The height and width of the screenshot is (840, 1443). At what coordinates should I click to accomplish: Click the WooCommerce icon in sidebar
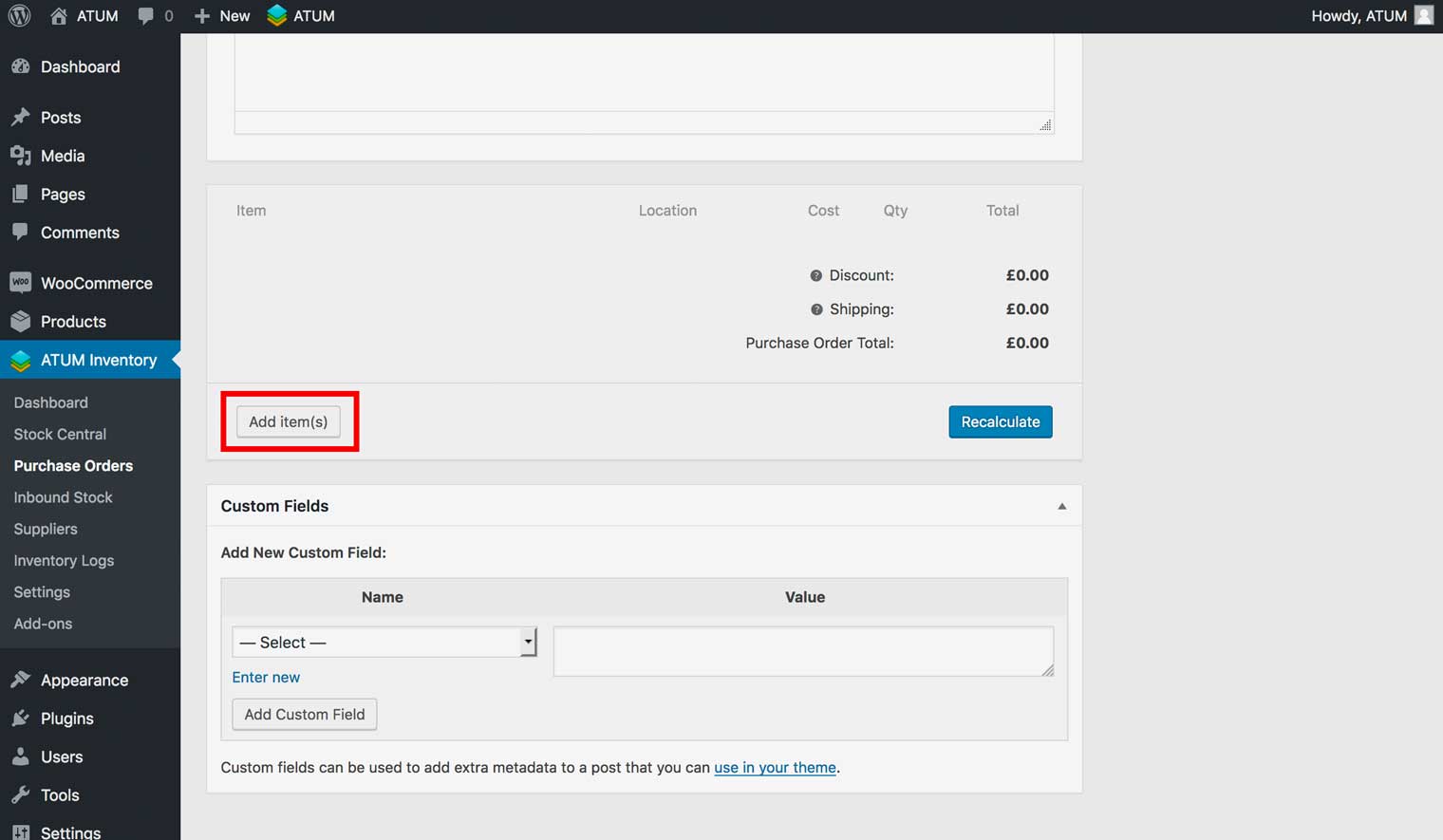(20, 283)
